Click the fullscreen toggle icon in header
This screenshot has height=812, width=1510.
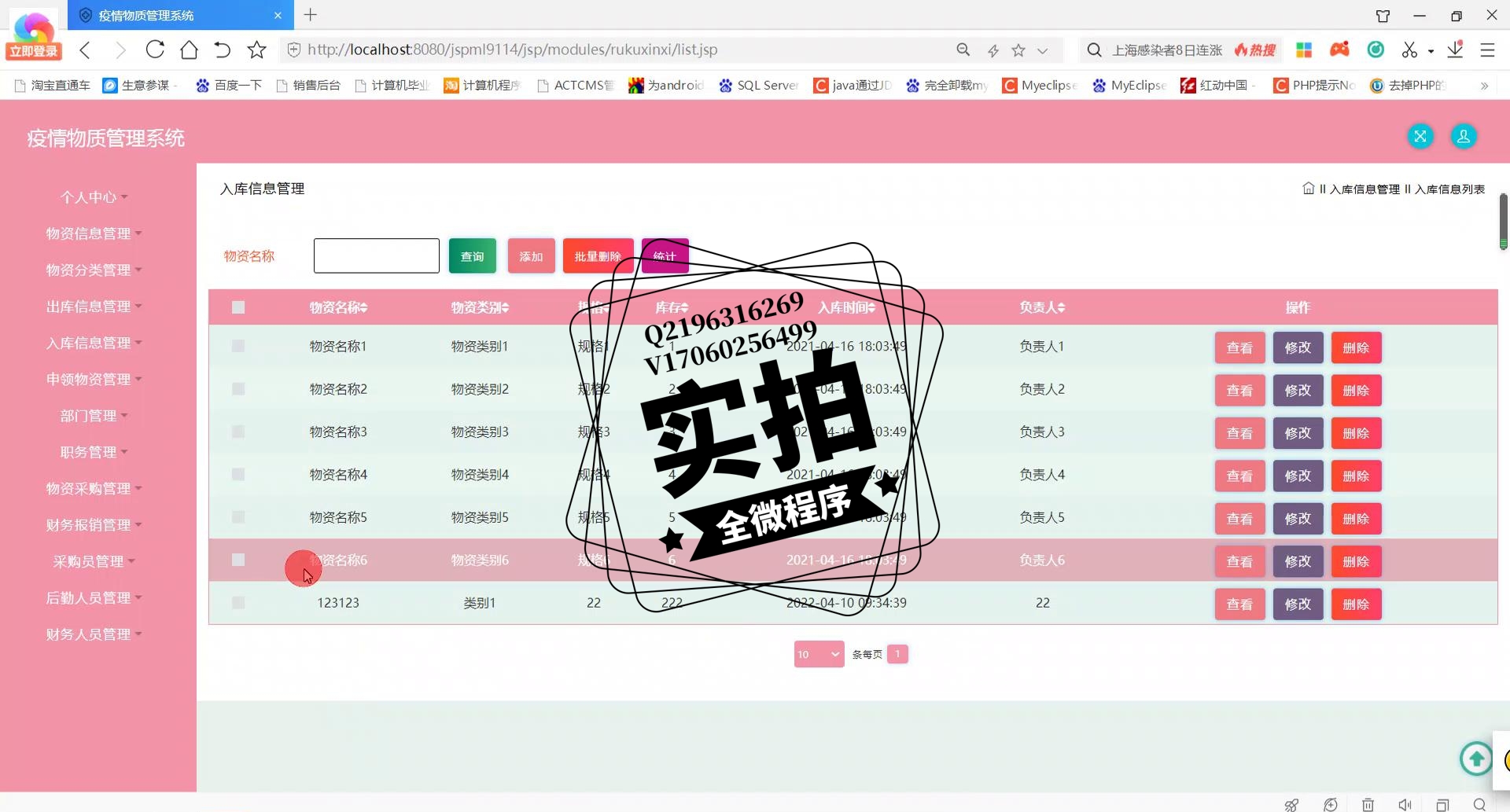(x=1420, y=136)
